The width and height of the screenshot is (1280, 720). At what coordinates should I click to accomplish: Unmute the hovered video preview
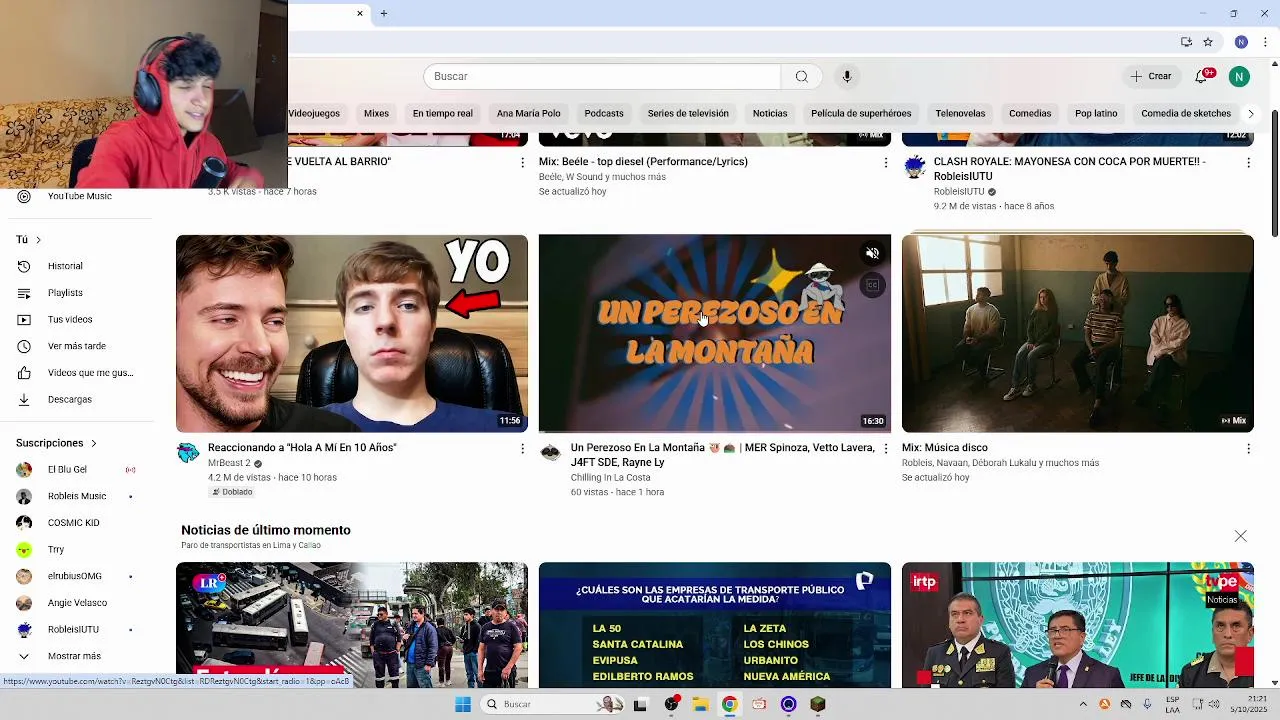click(872, 254)
